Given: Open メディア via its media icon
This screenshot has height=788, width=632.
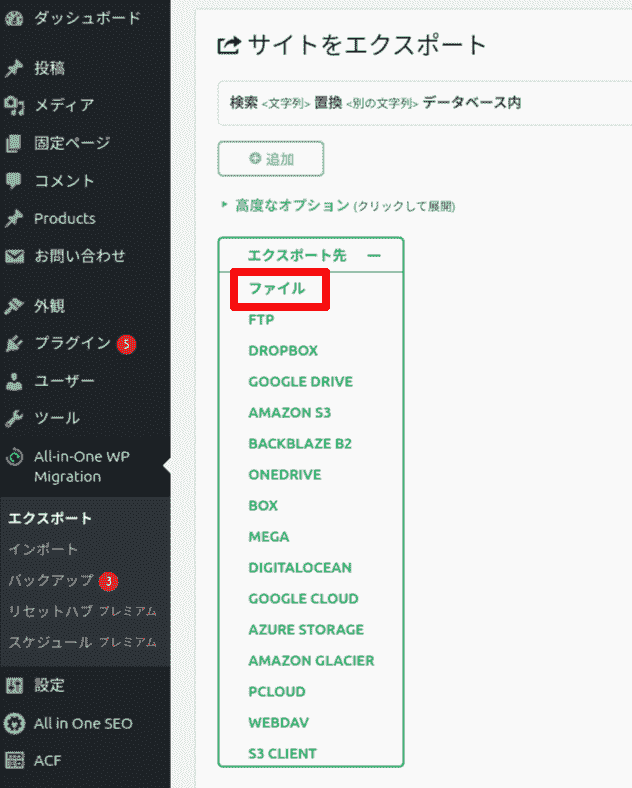Looking at the screenshot, I should [14, 105].
